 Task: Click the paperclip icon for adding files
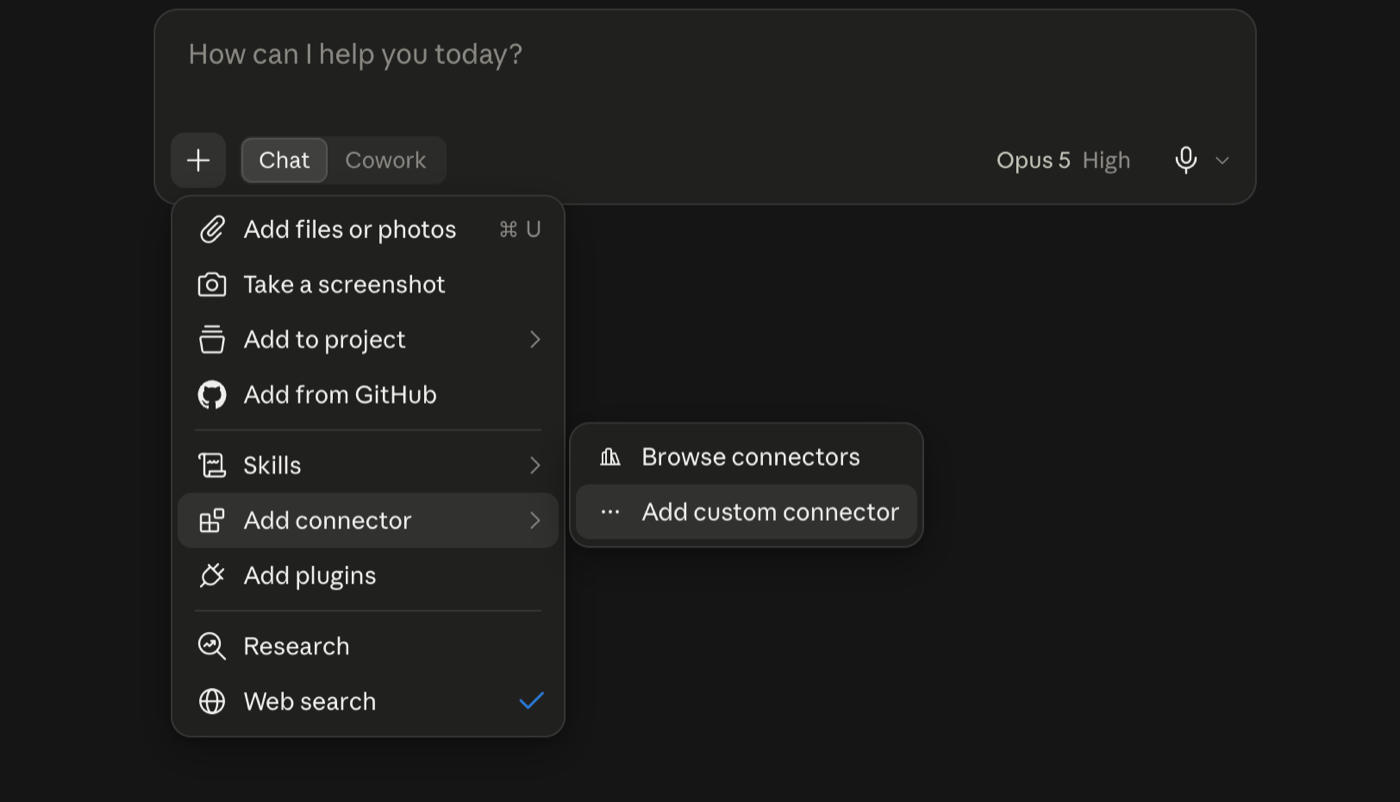[x=212, y=229]
